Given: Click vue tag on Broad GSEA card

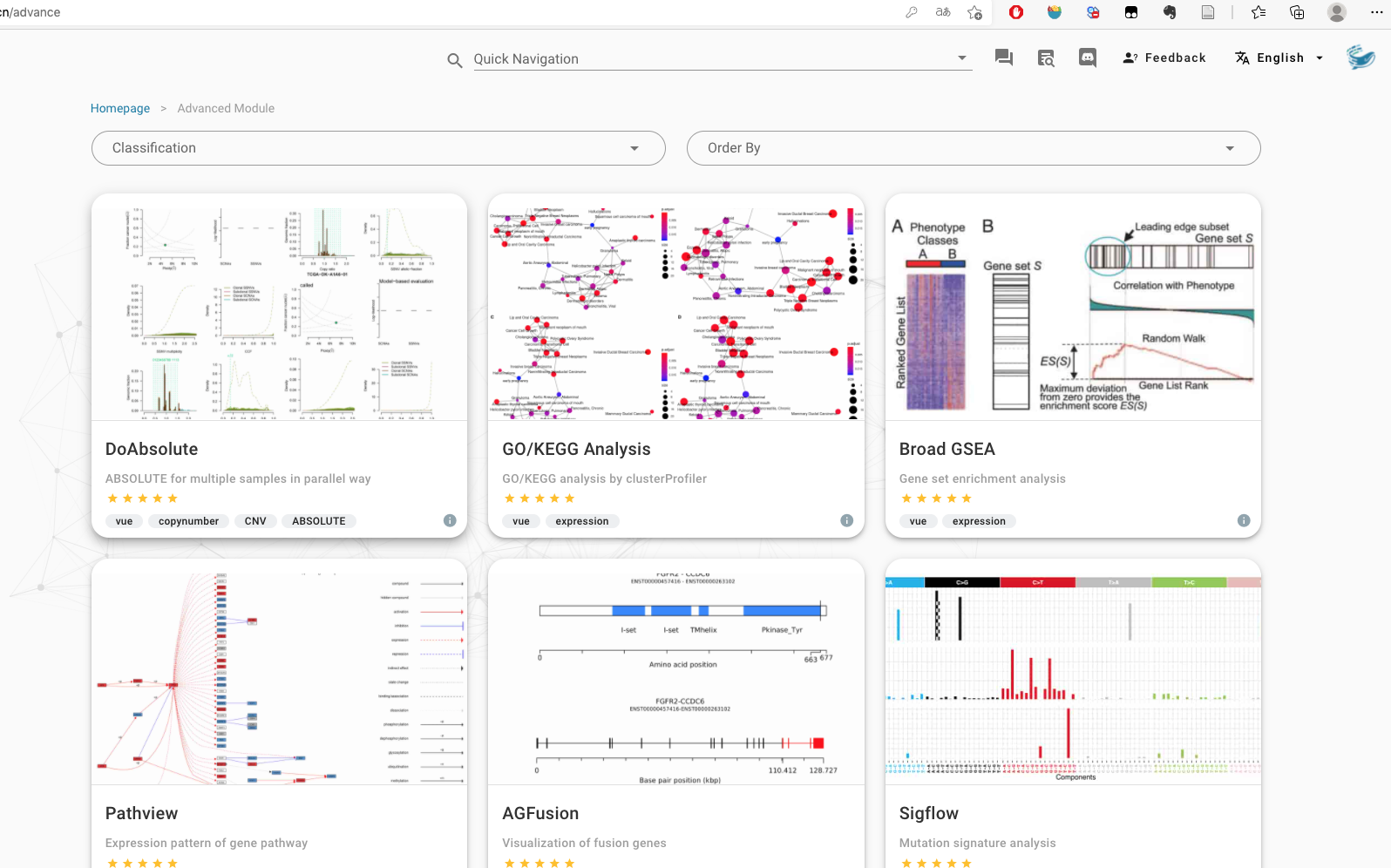Looking at the screenshot, I should [918, 521].
